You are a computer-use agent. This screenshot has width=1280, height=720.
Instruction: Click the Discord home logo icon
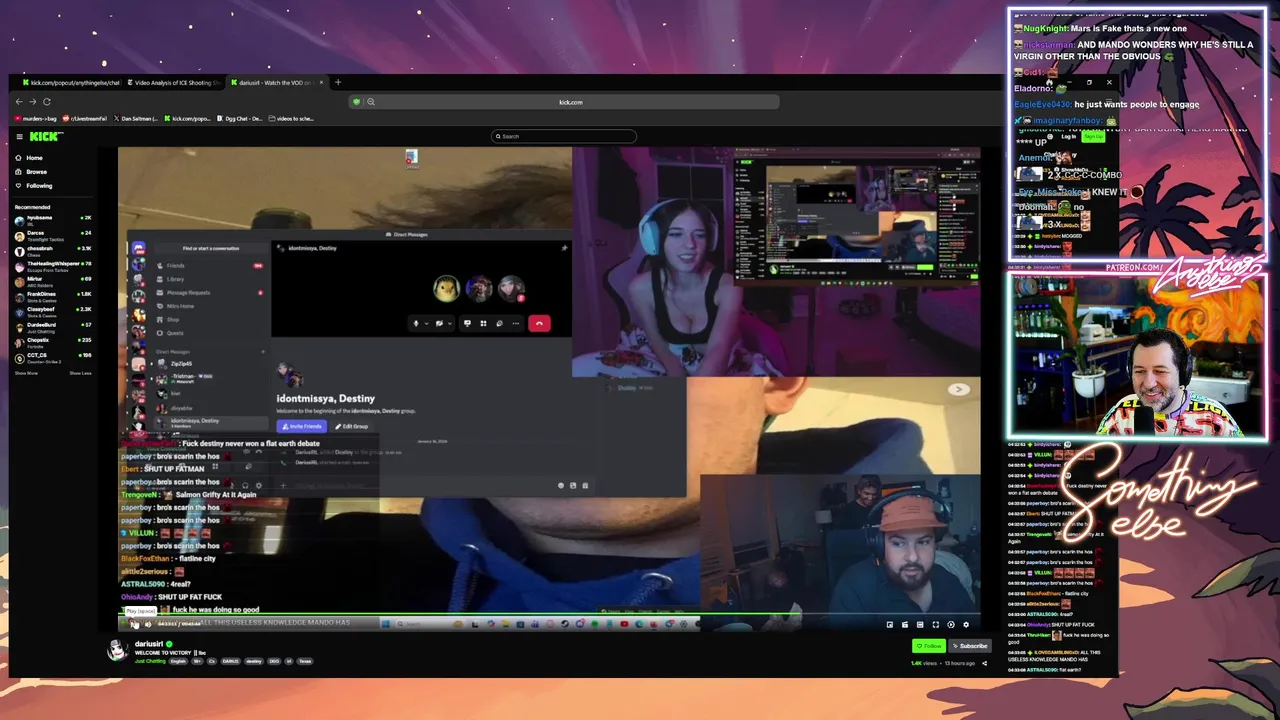pyautogui.click(x=139, y=249)
